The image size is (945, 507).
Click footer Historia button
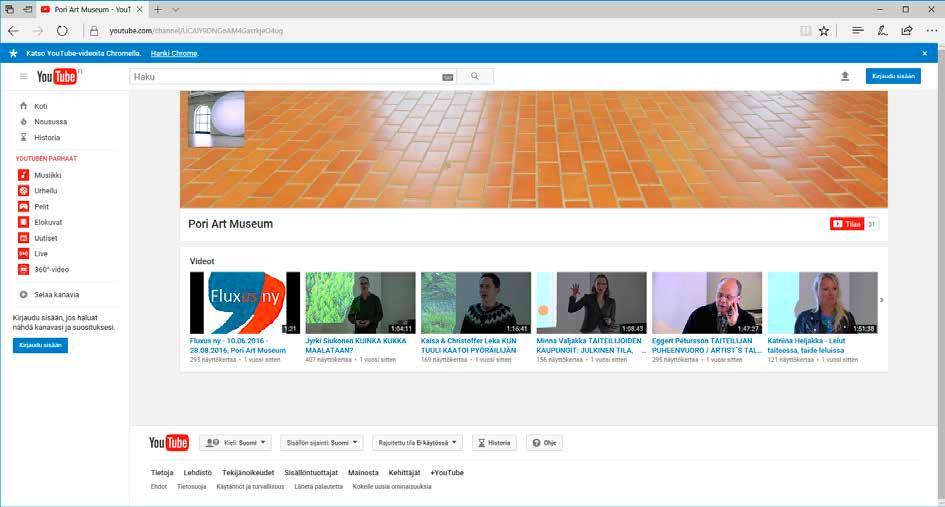[x=494, y=442]
